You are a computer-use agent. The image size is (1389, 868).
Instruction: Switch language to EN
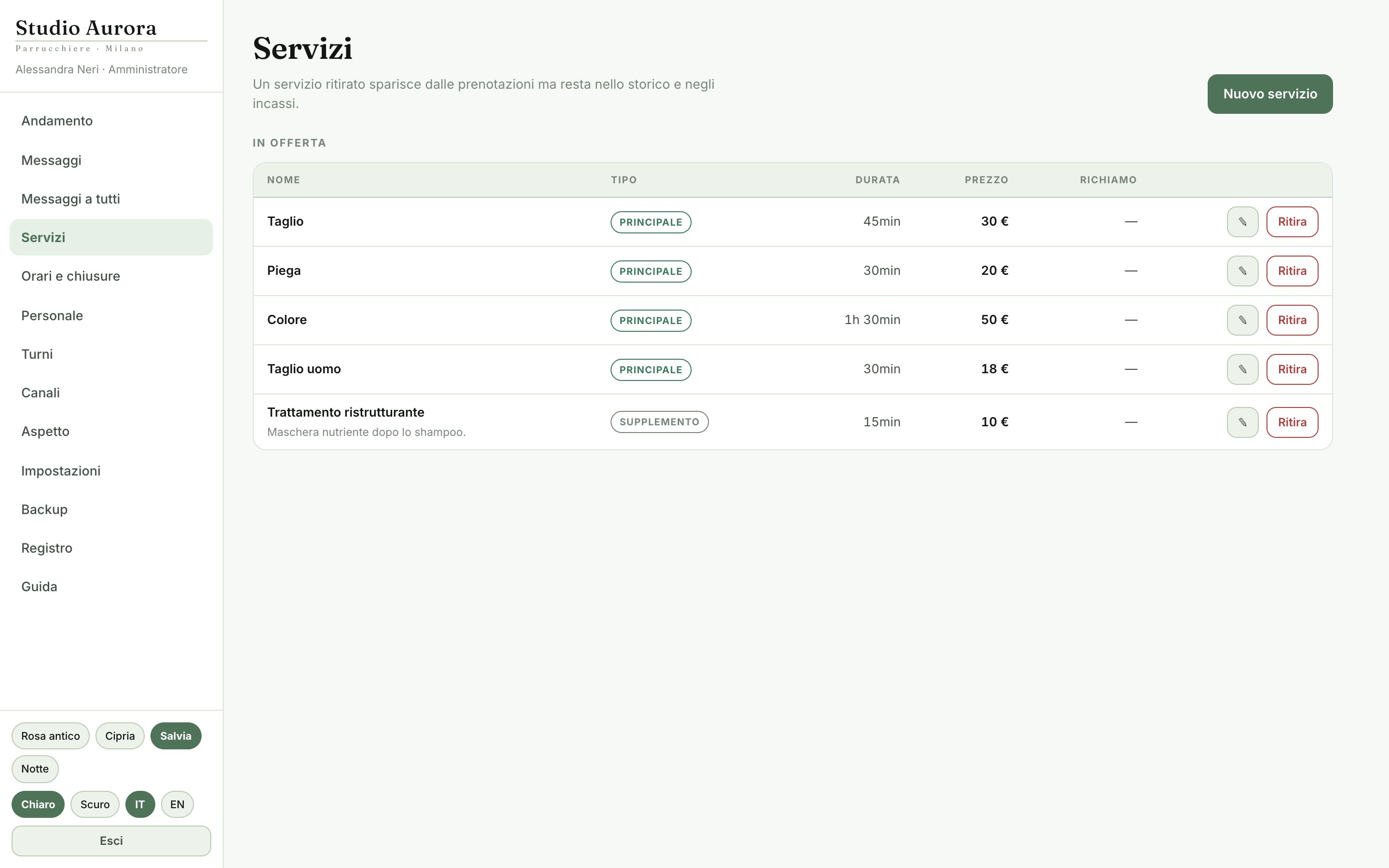[177, 804]
